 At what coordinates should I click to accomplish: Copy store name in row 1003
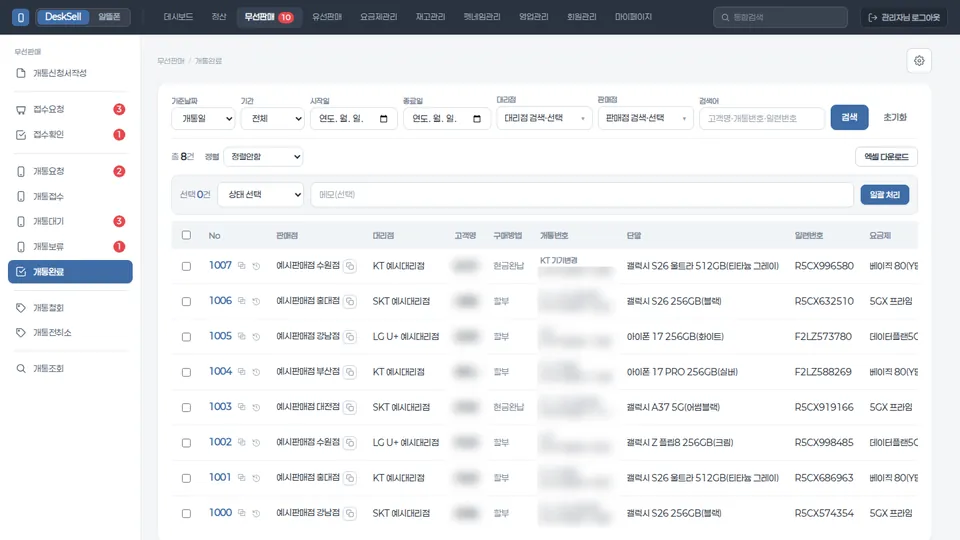point(350,407)
